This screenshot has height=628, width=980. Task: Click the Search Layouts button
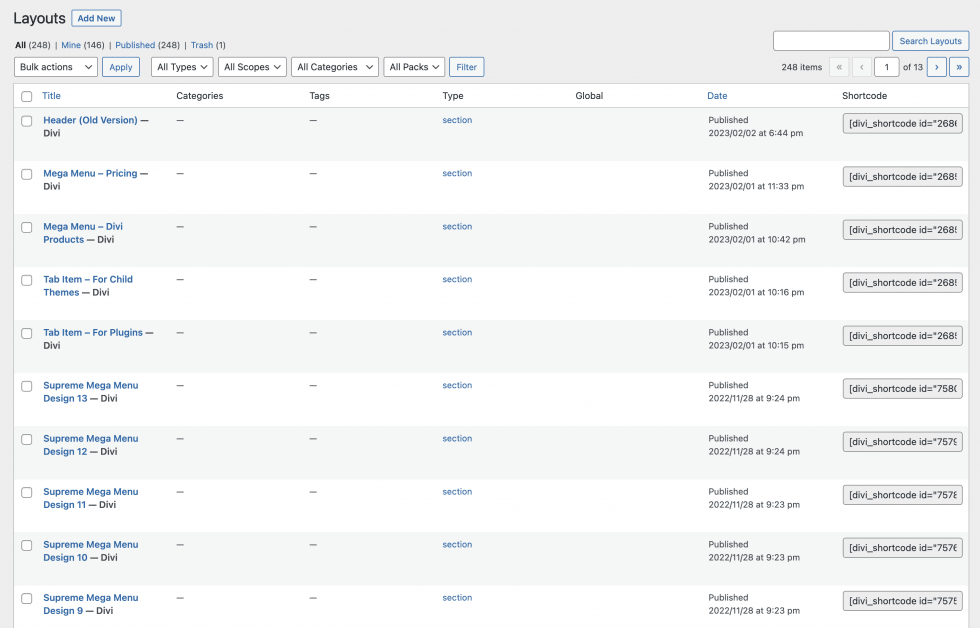[x=930, y=40]
